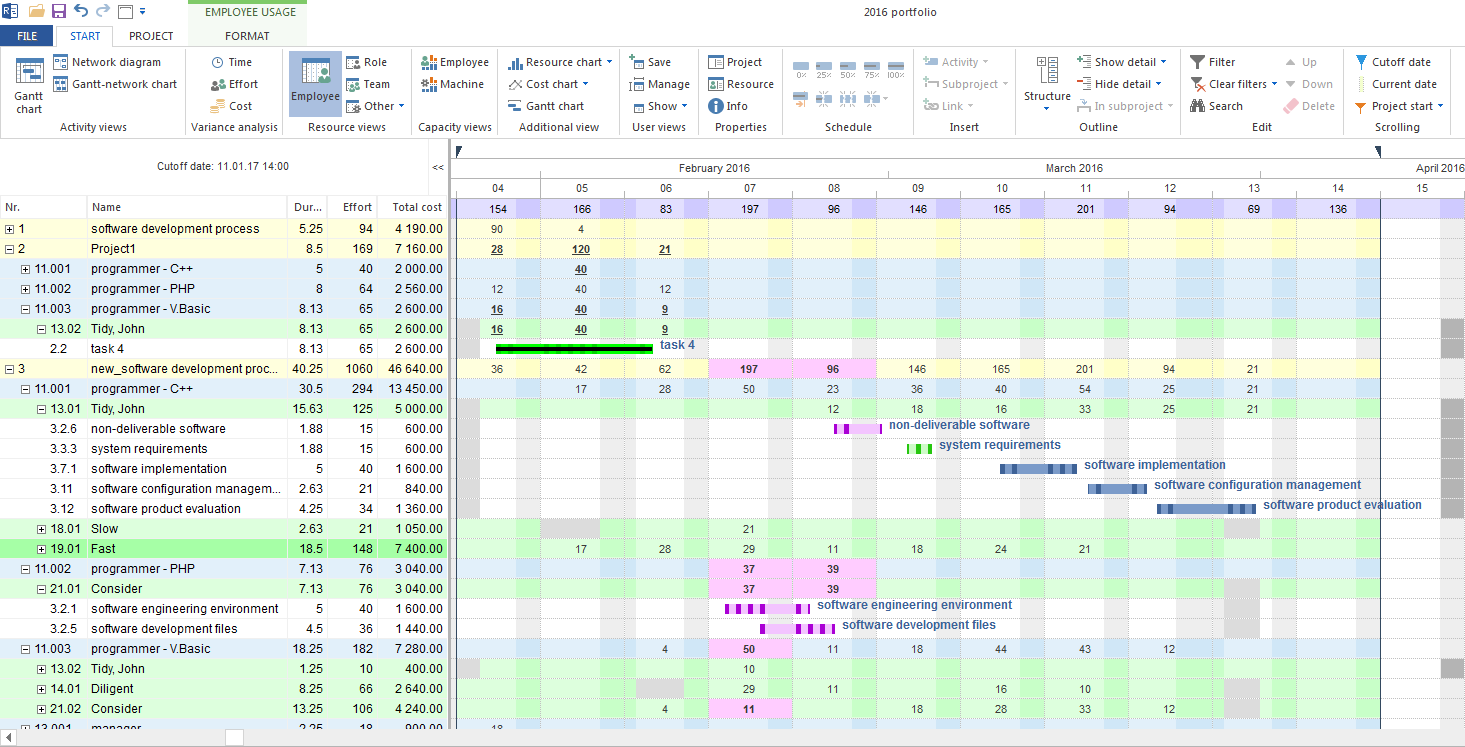
Task: Click the Undo arrow in title bar
Action: [x=81, y=12]
